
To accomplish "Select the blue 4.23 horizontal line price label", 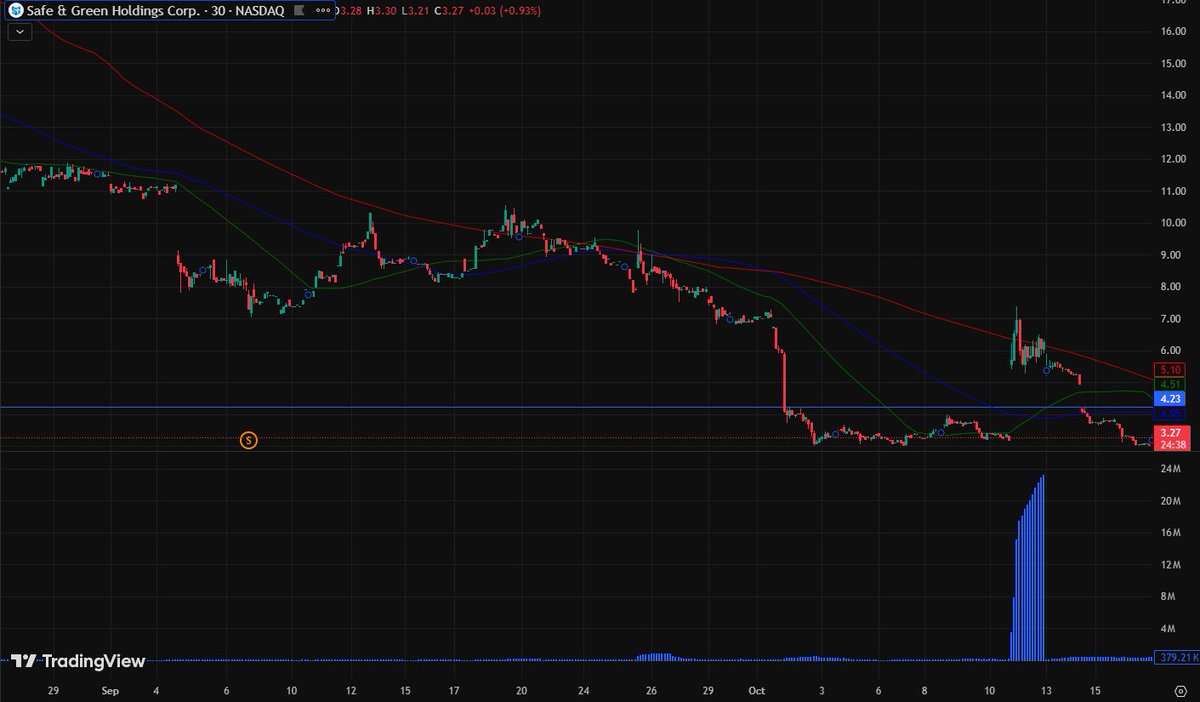I will tap(1169, 398).
